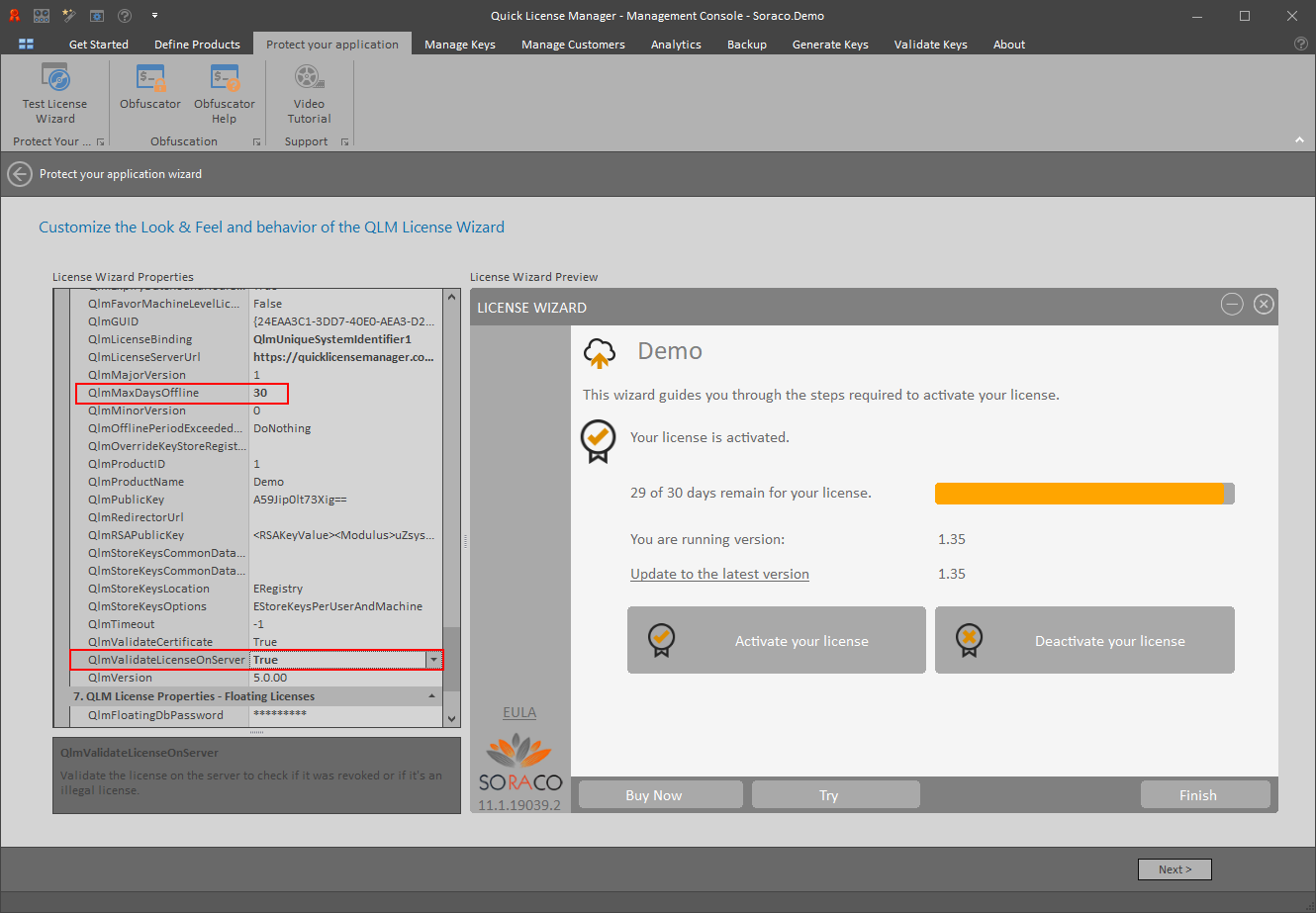Collapse the ribbon with the chevron

1300,141
